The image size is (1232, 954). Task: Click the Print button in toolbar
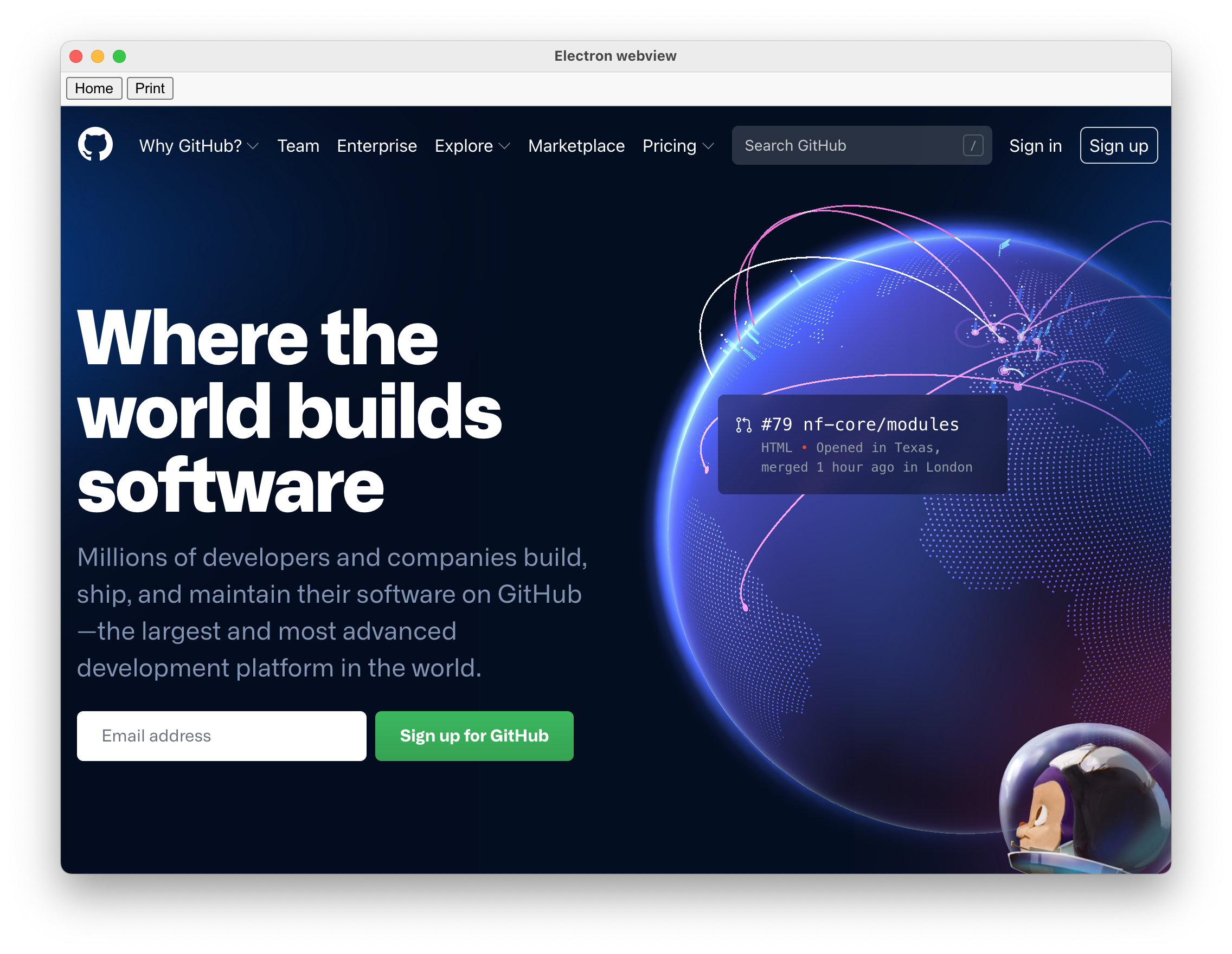click(150, 89)
